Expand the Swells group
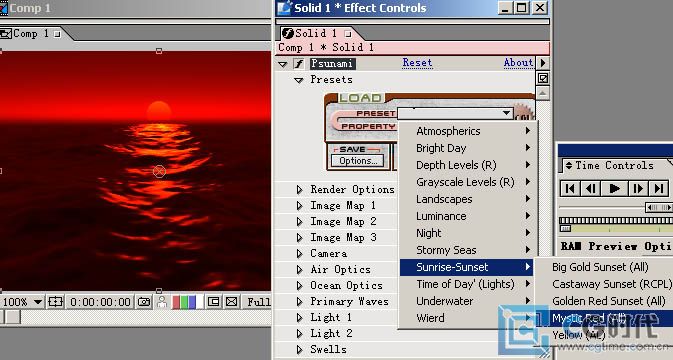 point(299,349)
